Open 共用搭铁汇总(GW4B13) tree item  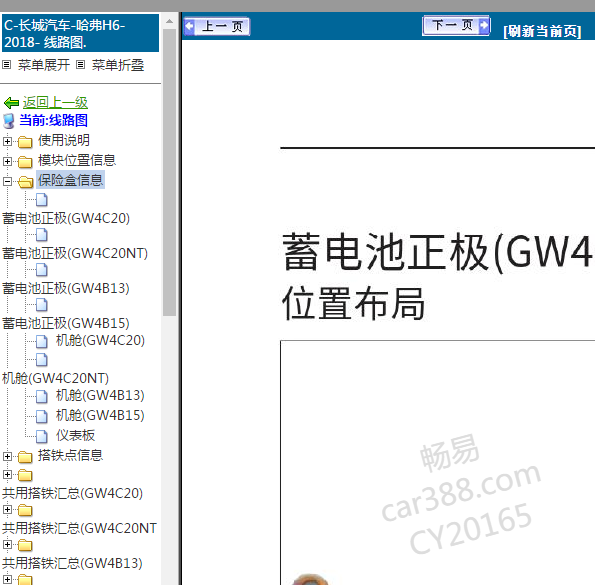tap(72, 563)
